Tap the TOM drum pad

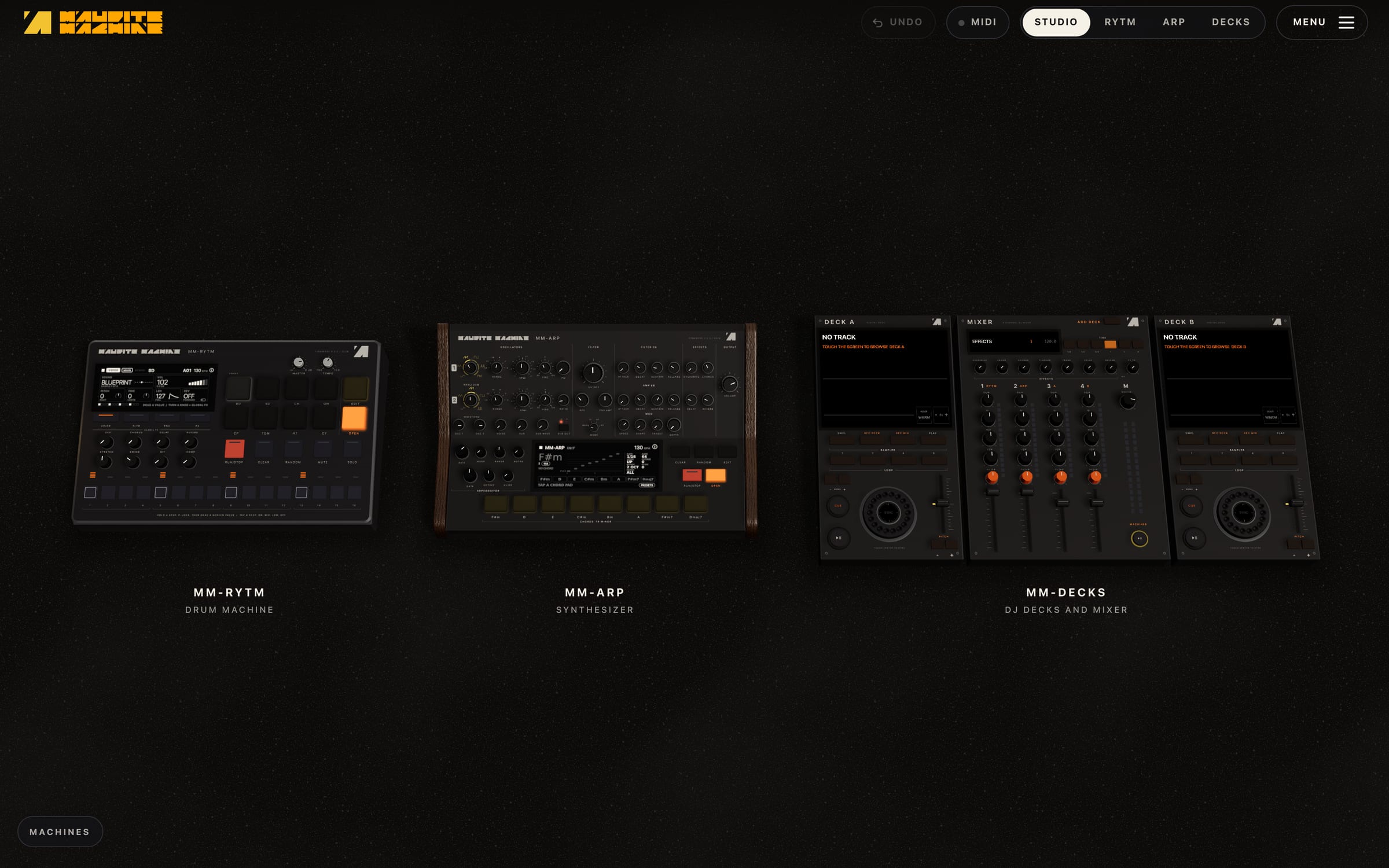266,418
